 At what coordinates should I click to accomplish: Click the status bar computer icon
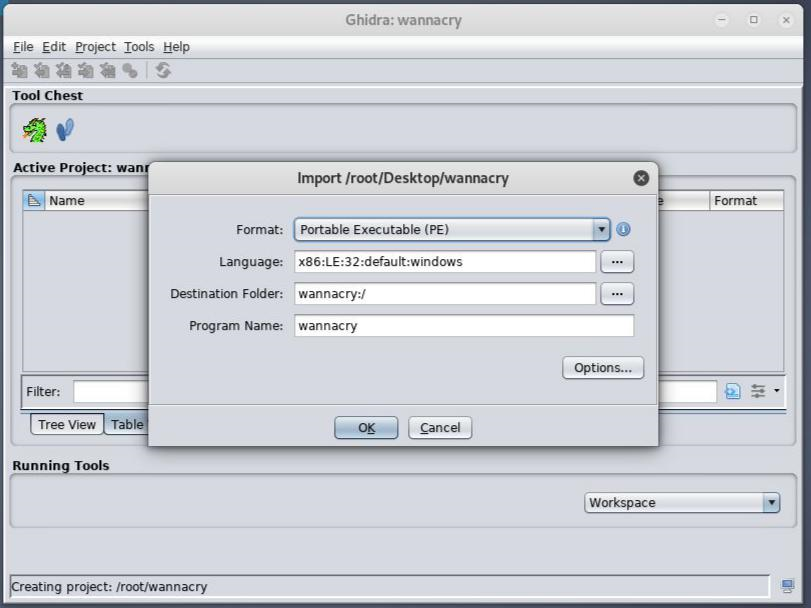[x=788, y=586]
